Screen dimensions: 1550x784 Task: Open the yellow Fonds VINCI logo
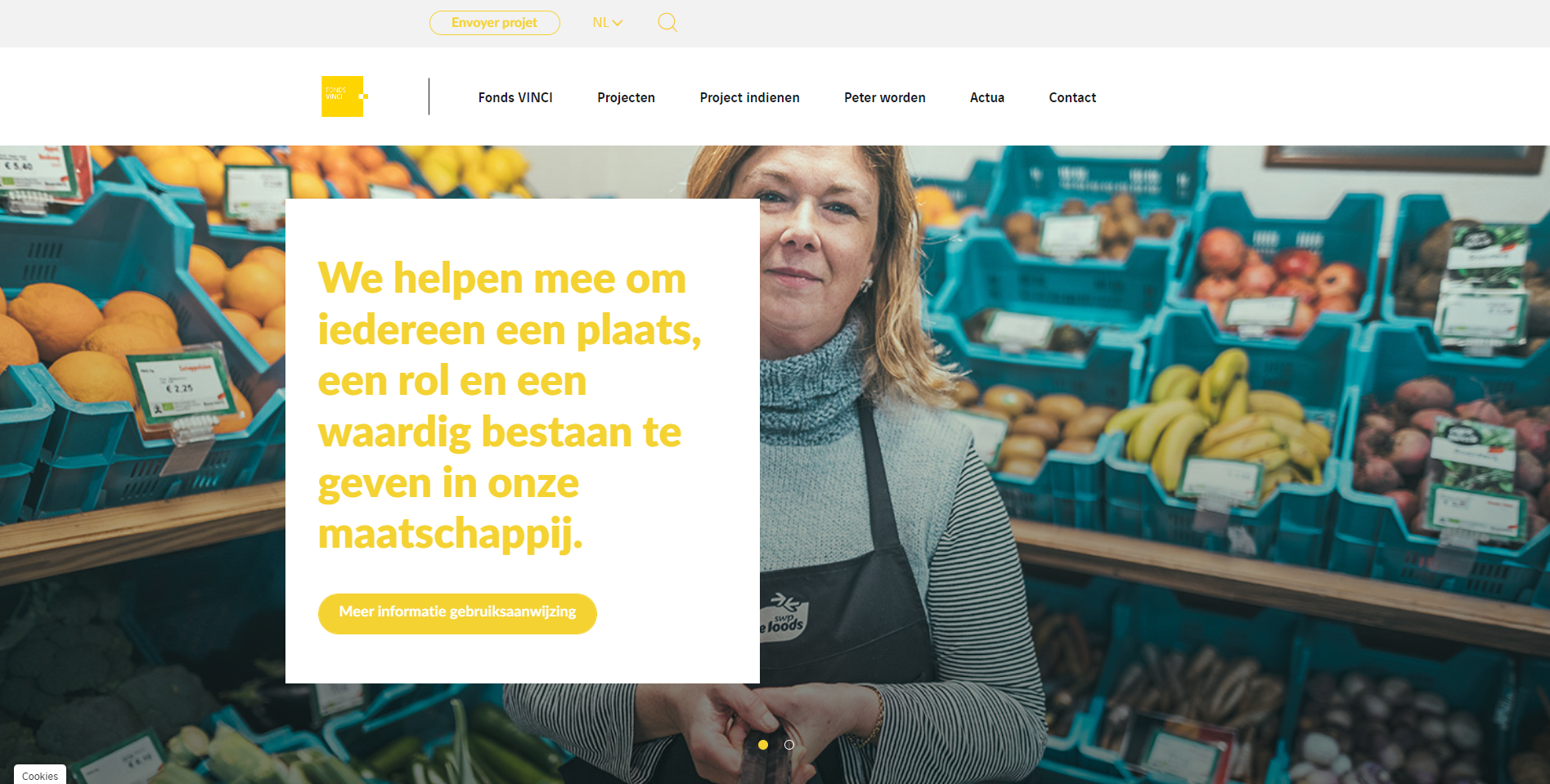pos(344,96)
